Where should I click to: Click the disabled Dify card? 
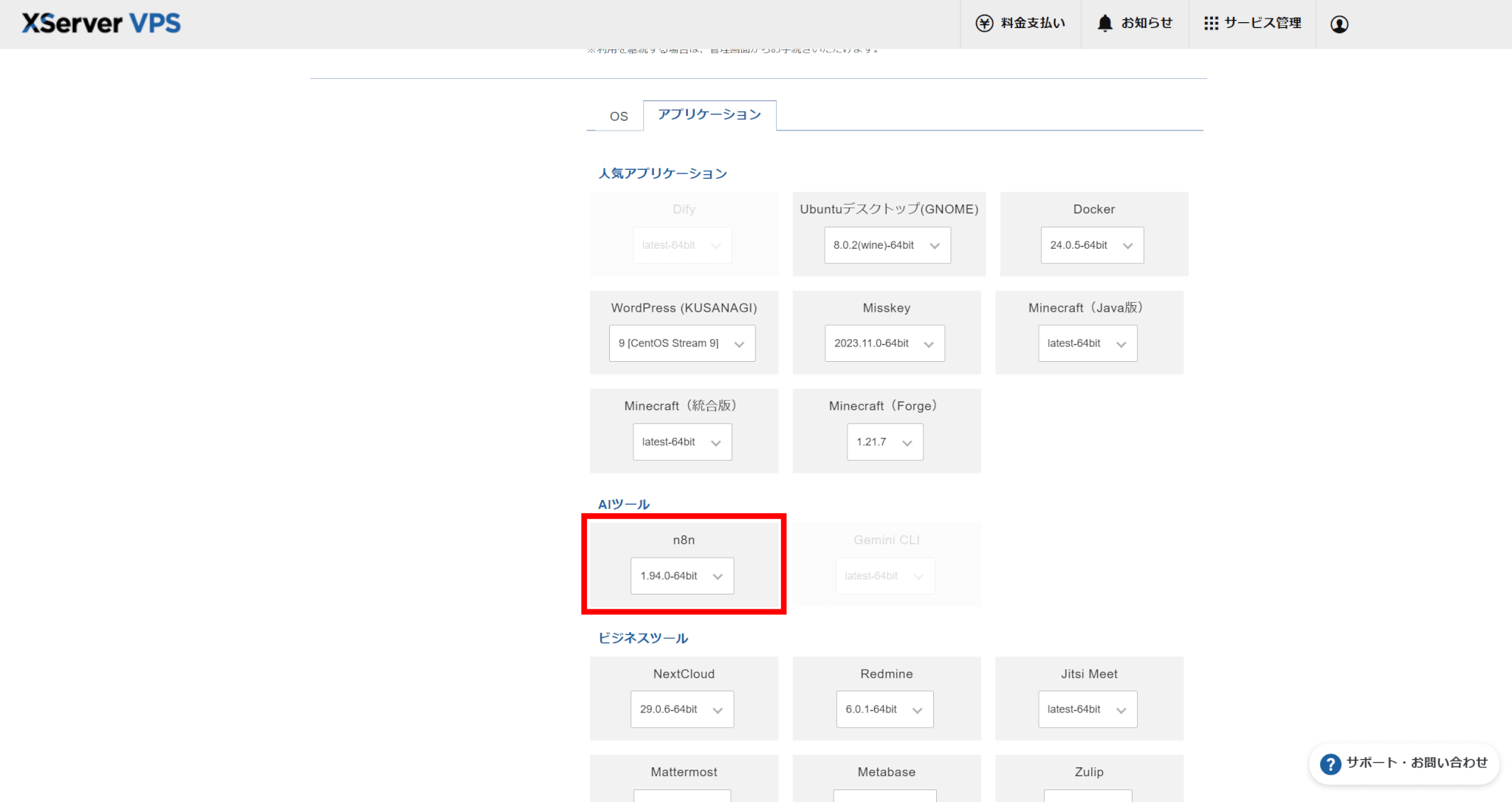click(684, 234)
